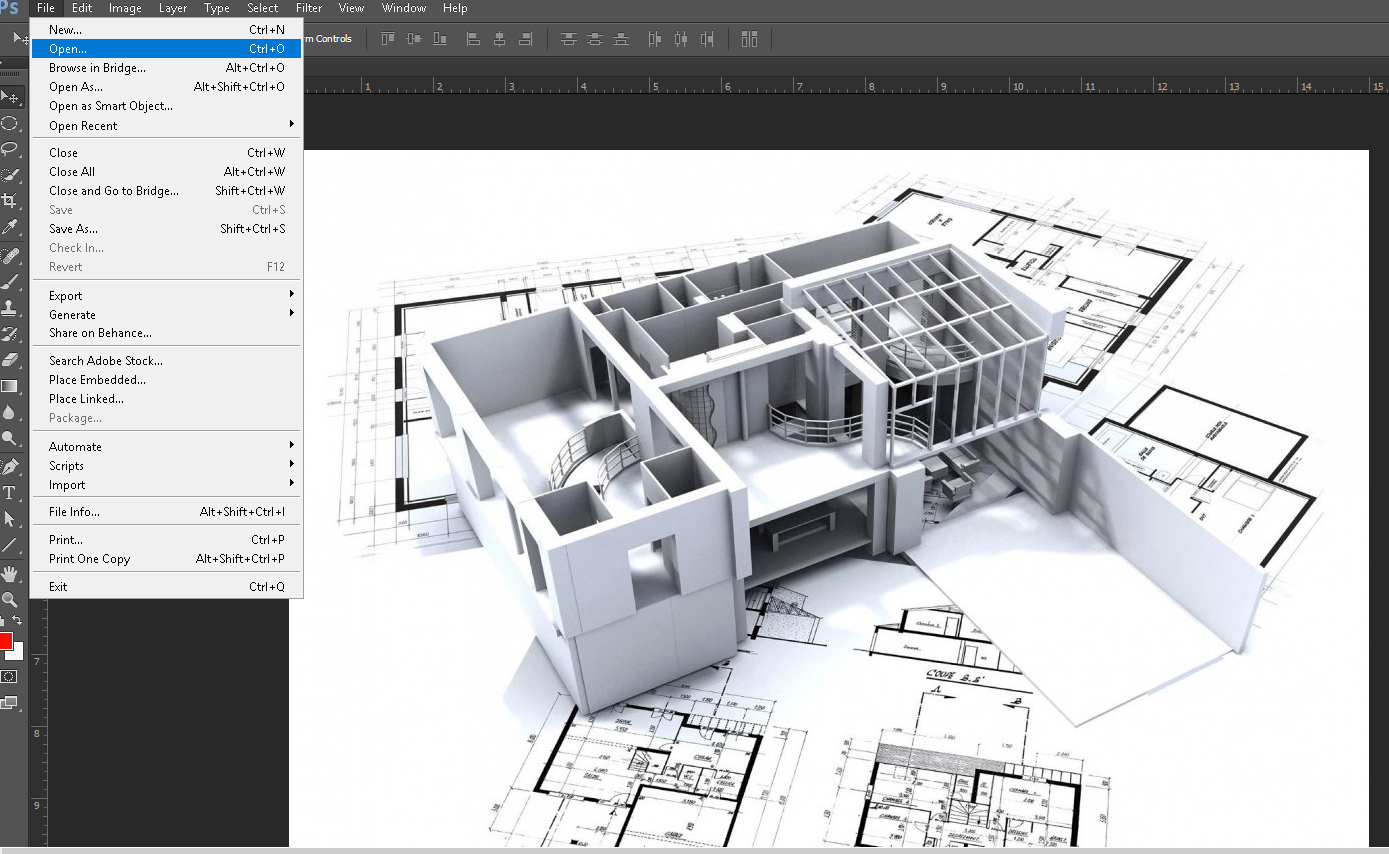Swap foreground and background colors
Screen dimensions: 1389x854
pos(17,621)
